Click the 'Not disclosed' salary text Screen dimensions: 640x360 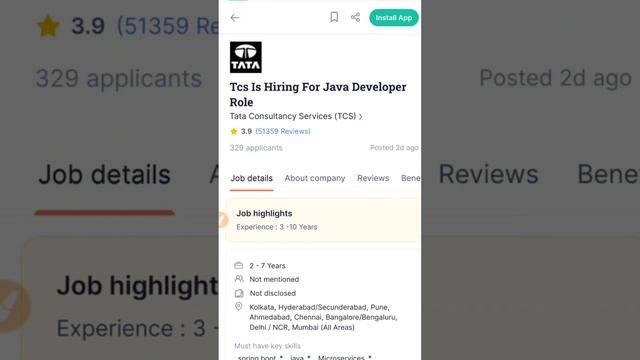click(x=273, y=293)
